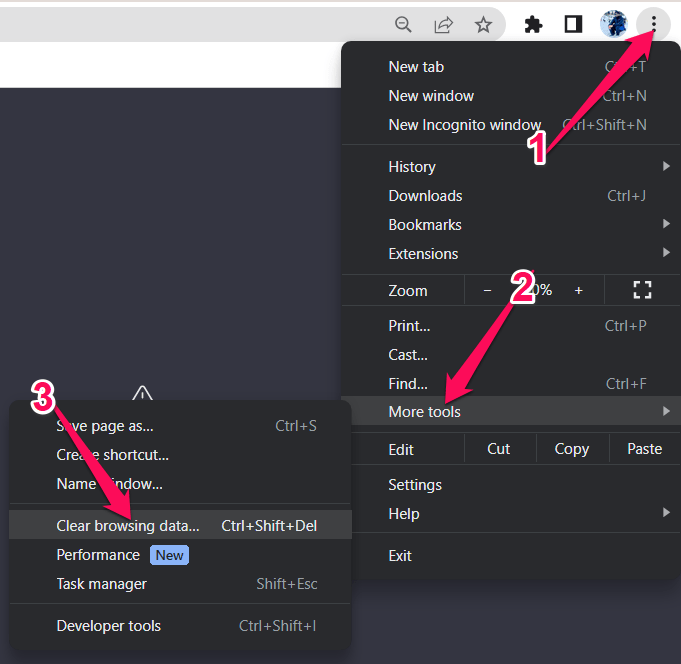
Task: Open New Incognito window
Action: coord(511,125)
